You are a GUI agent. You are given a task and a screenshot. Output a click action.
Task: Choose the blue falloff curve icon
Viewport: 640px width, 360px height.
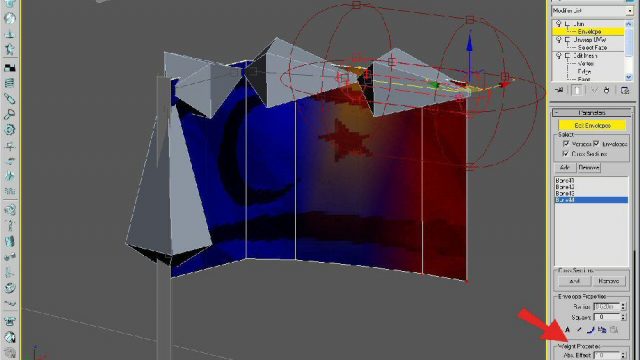tap(590, 330)
